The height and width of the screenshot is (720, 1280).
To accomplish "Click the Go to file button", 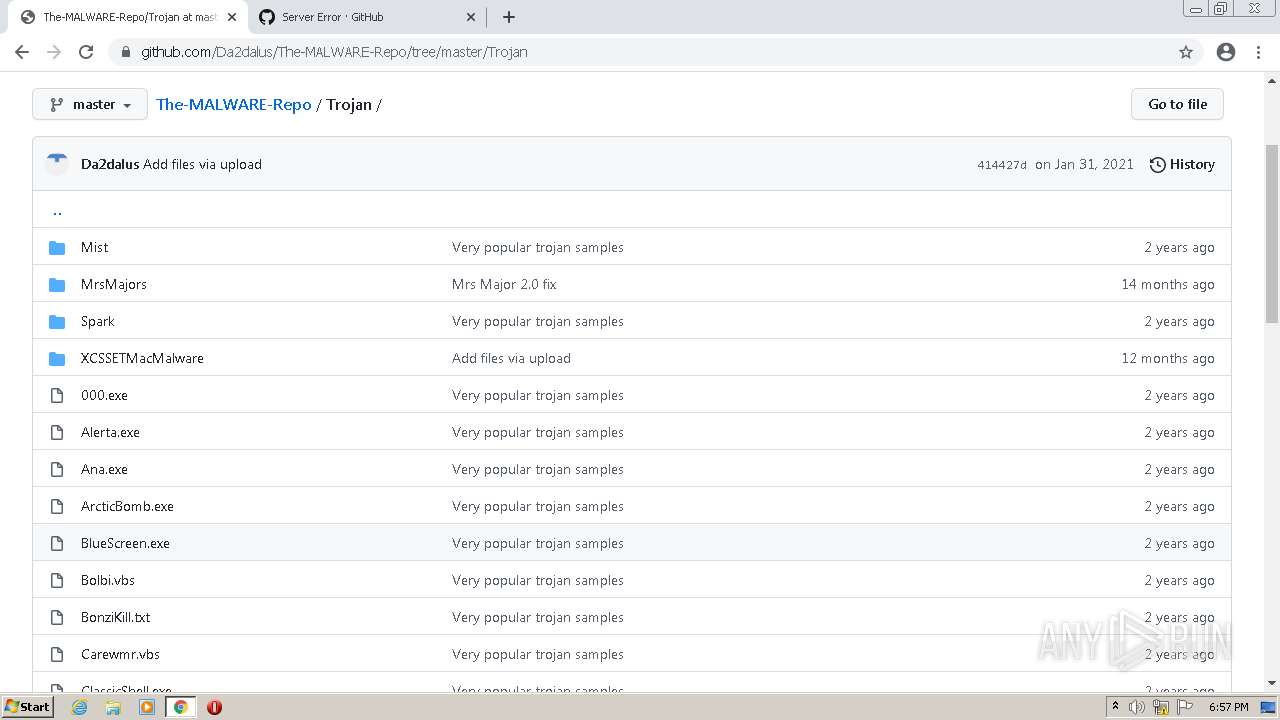I will pos(1177,104).
